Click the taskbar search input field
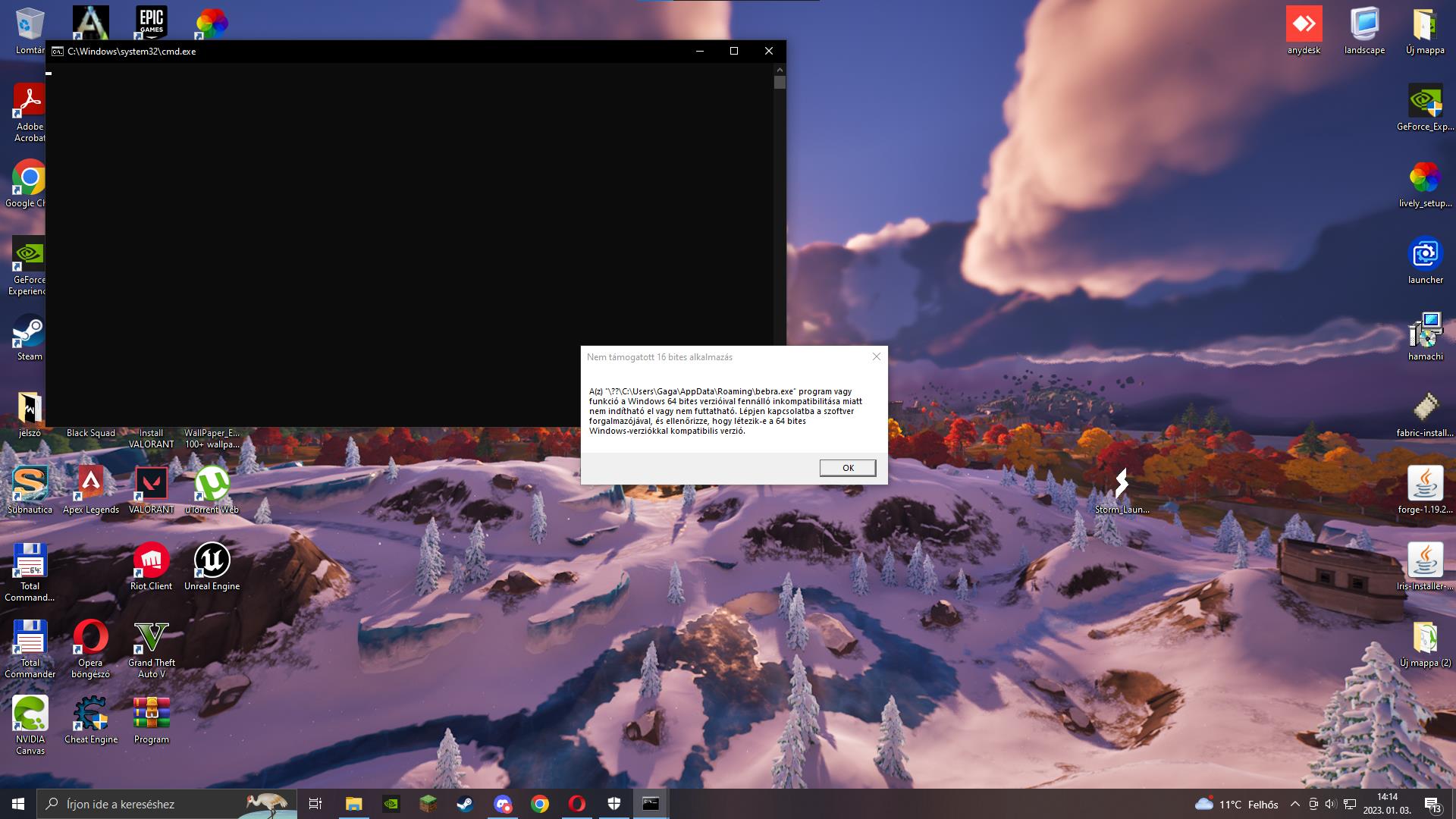This screenshot has height=819, width=1456. pos(152,804)
